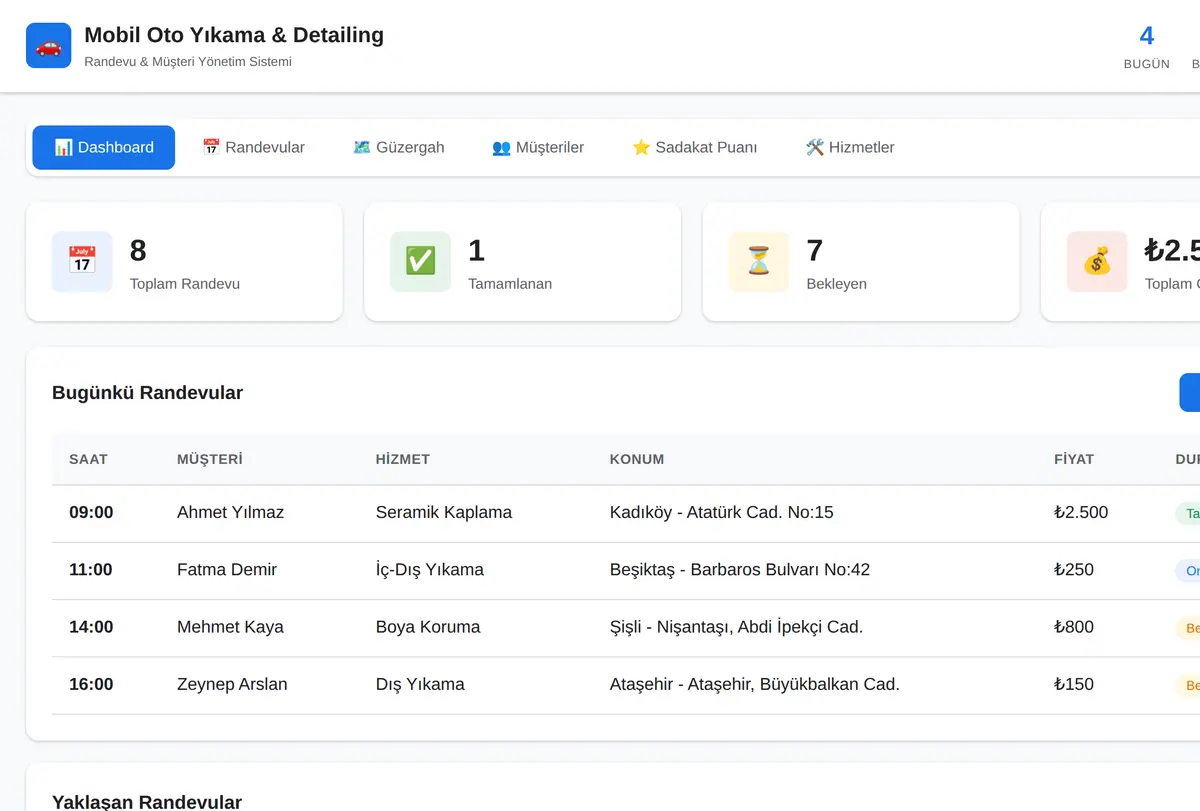Open the Güzergah tab
This screenshot has height=811, width=1200.
tap(399, 147)
